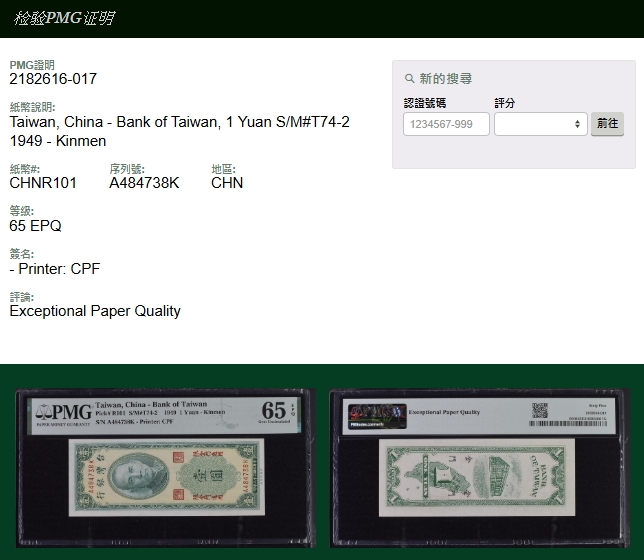This screenshot has height=560, width=644.
Task: Open the back banknote holder image
Action: pos(479,468)
